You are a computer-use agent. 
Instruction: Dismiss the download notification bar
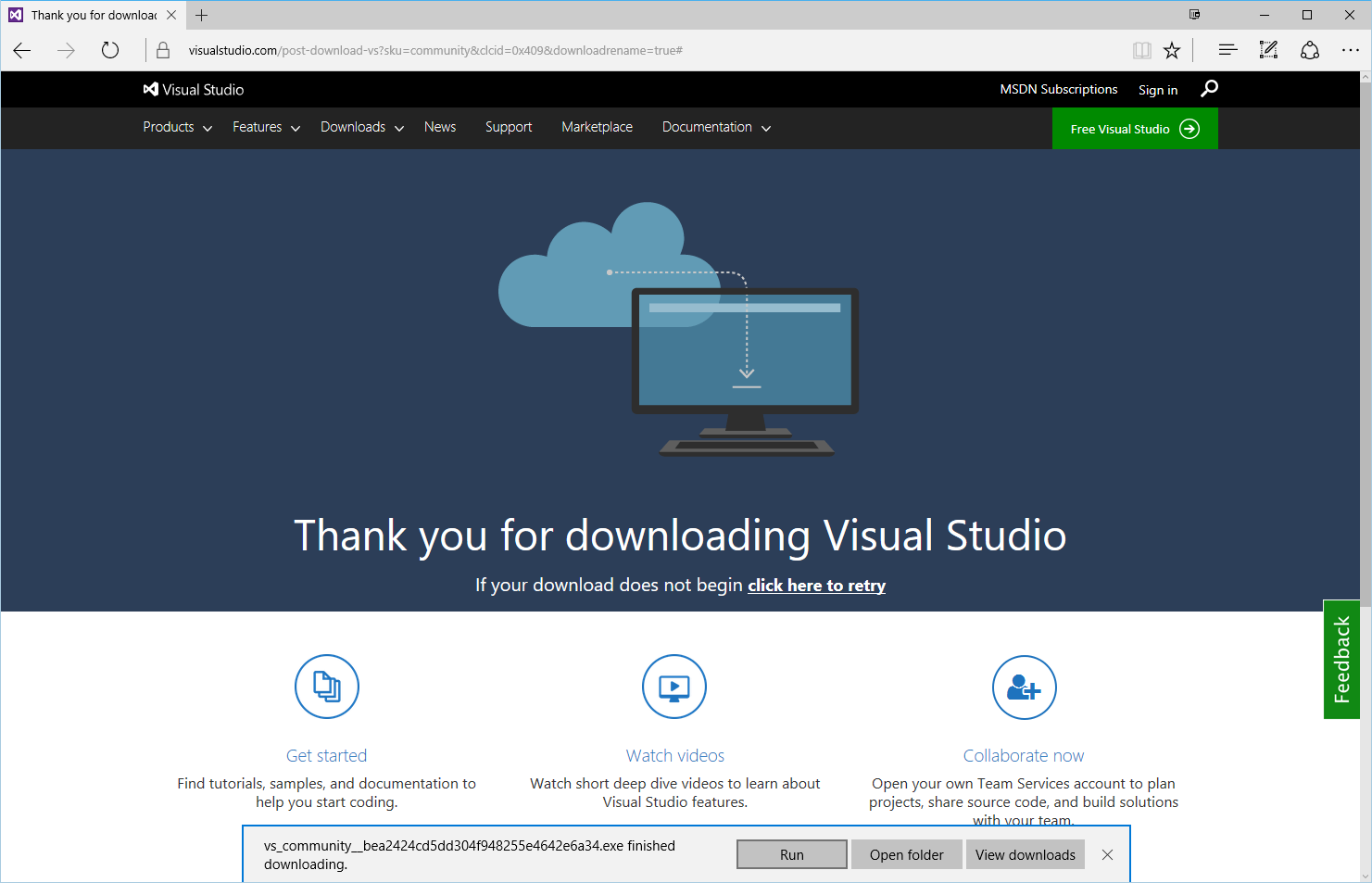point(1107,854)
